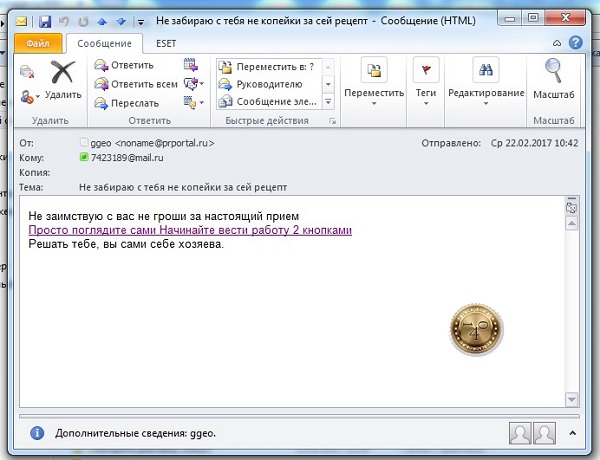Click the Масштаб magnifier button
This screenshot has width=600, height=460.
point(554,79)
